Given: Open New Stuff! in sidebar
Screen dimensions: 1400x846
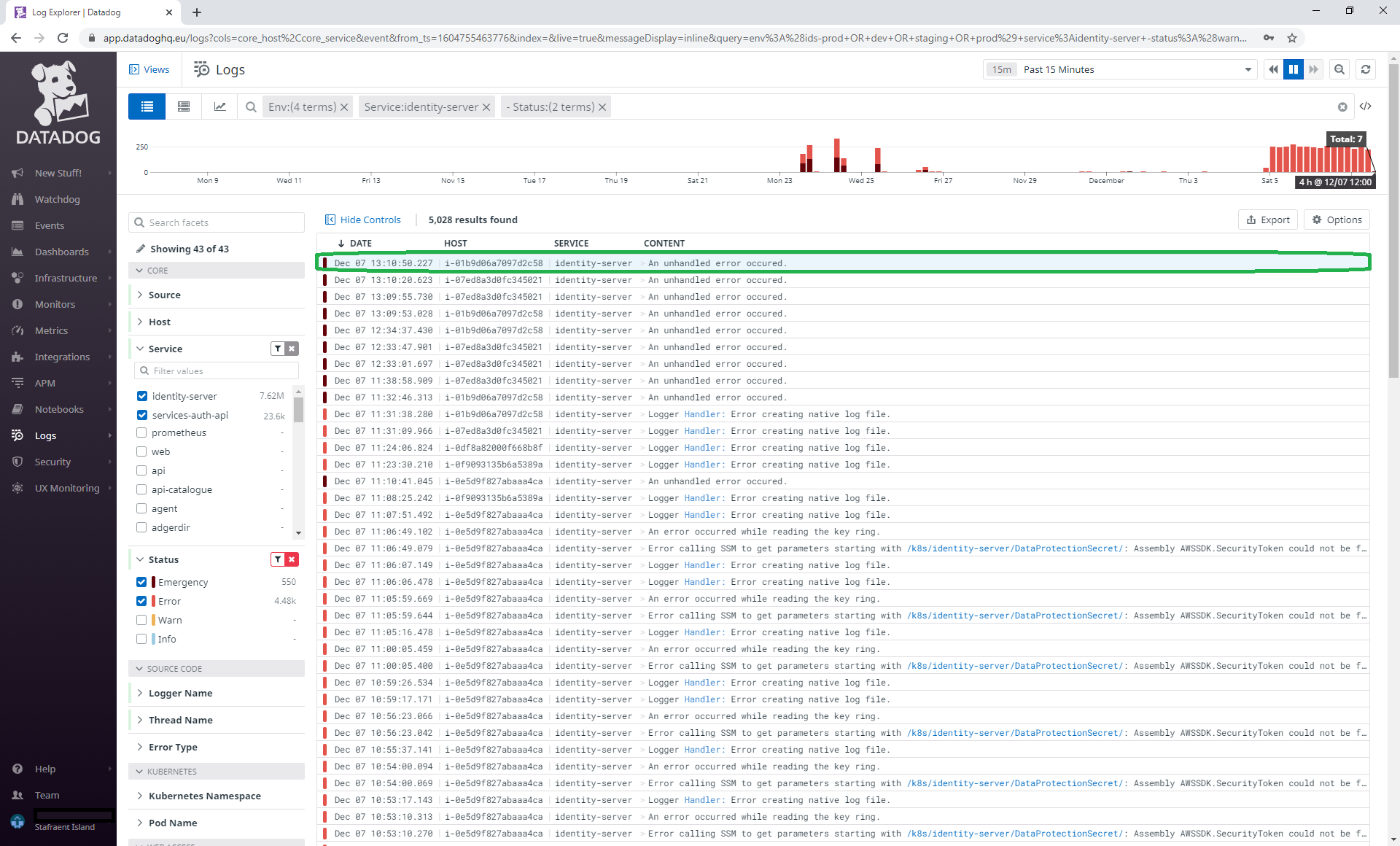Looking at the screenshot, I should (x=58, y=173).
